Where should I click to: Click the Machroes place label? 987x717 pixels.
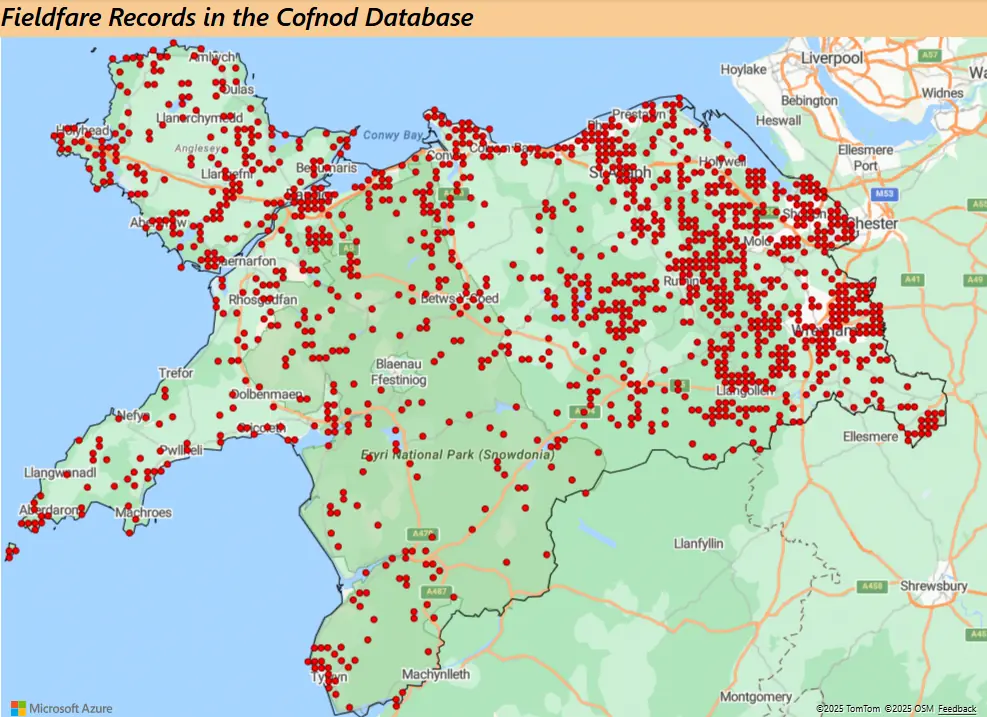coord(144,513)
